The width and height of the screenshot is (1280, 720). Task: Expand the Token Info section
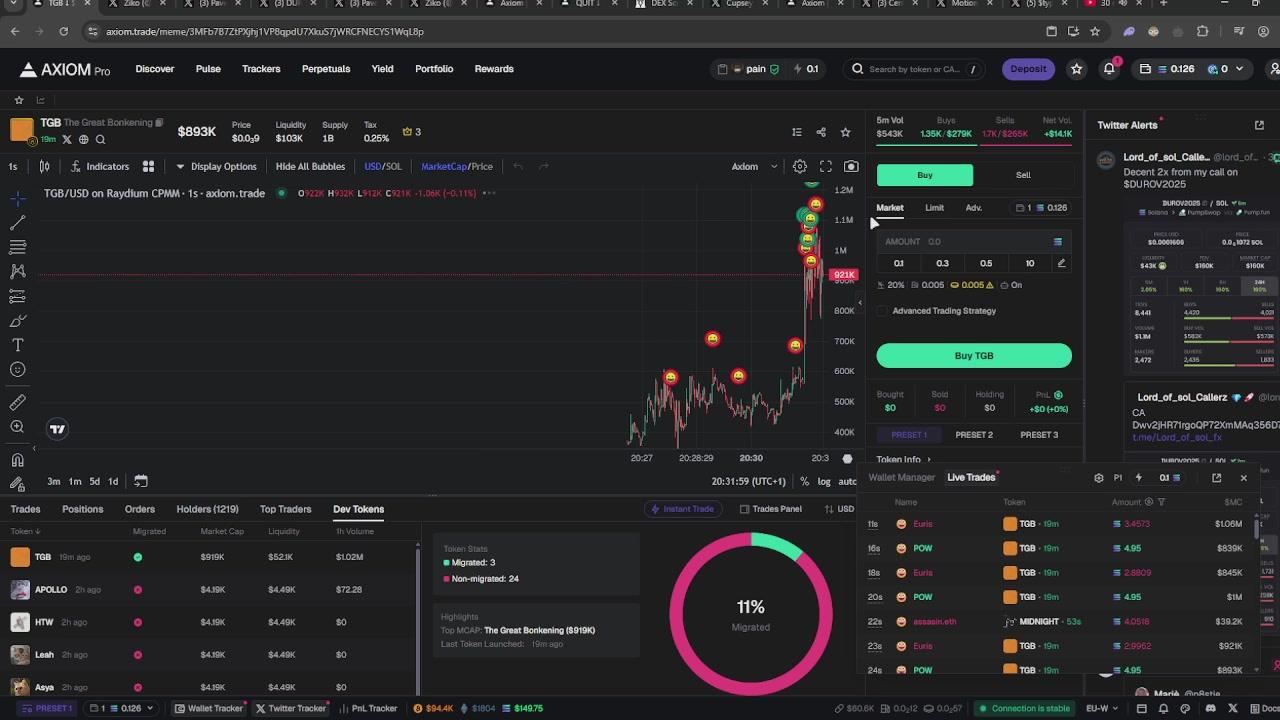(x=903, y=460)
